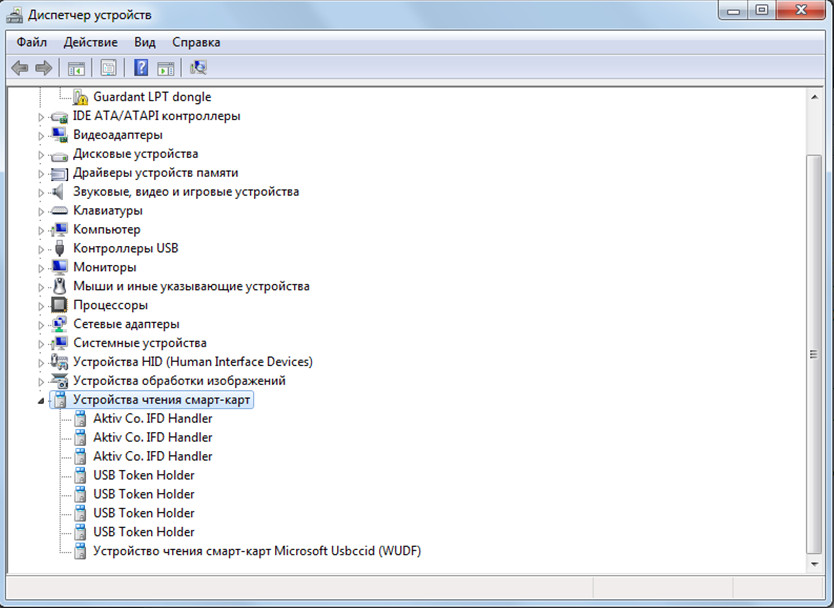Click the blue Help question-mark icon
The image size is (834, 608).
point(141,68)
